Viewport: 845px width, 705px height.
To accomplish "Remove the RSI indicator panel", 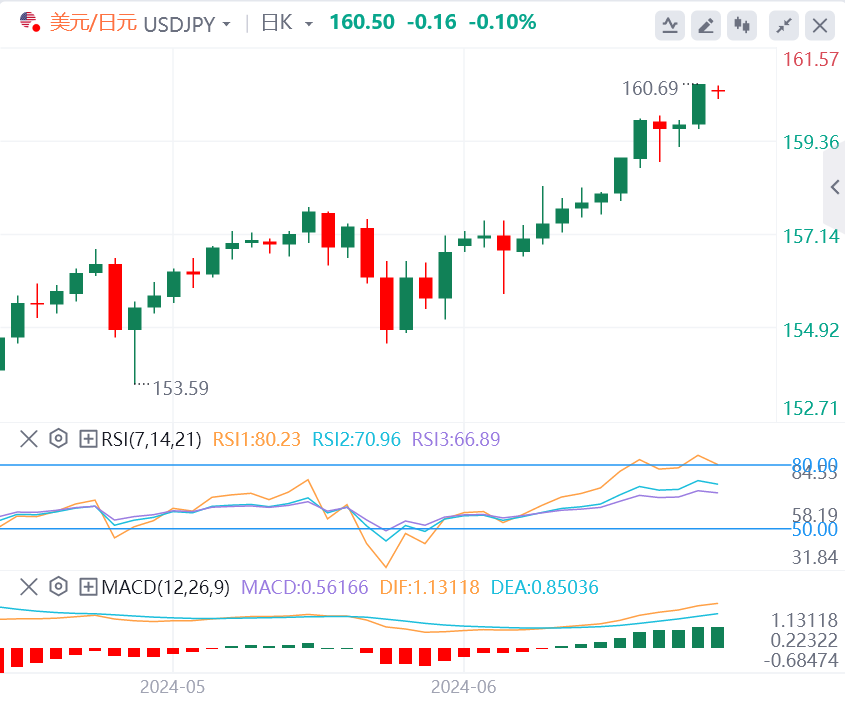I will pos(29,439).
